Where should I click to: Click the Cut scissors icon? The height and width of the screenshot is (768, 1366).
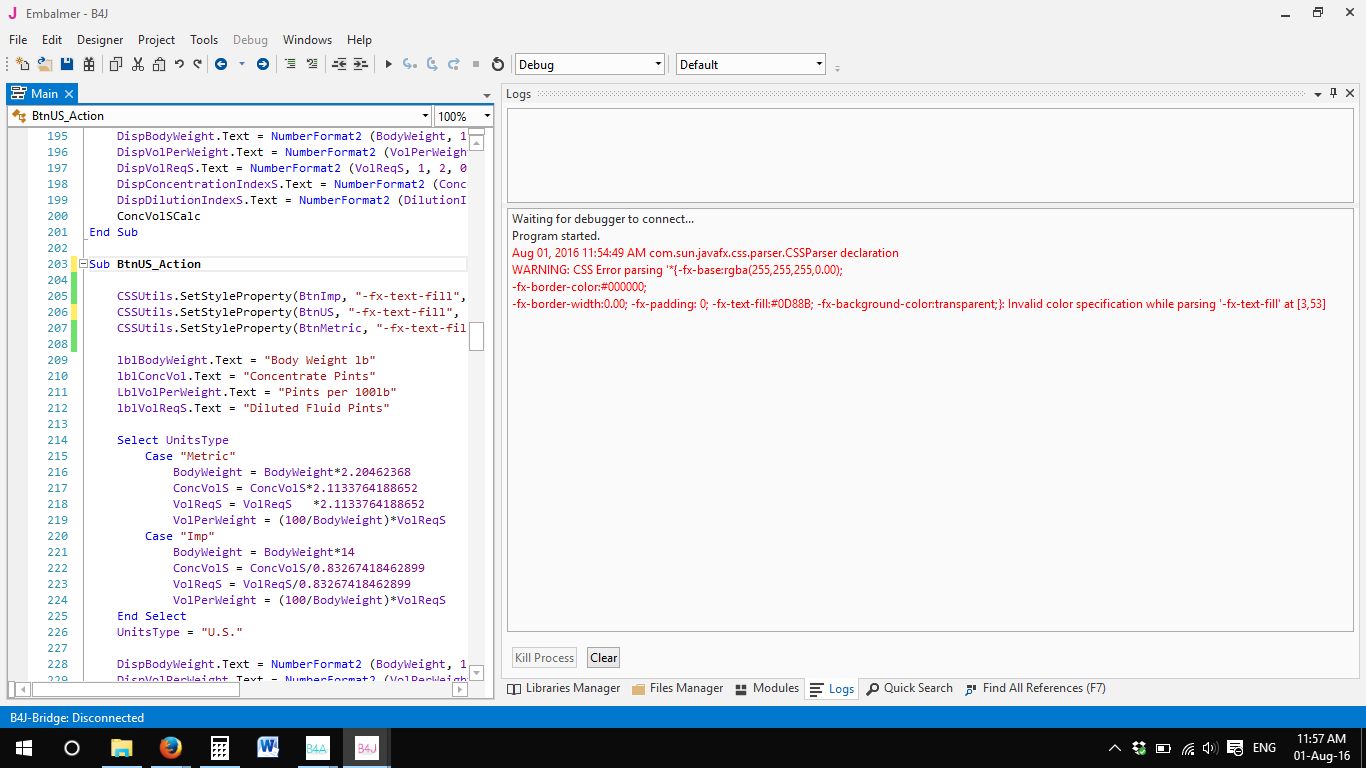(137, 64)
